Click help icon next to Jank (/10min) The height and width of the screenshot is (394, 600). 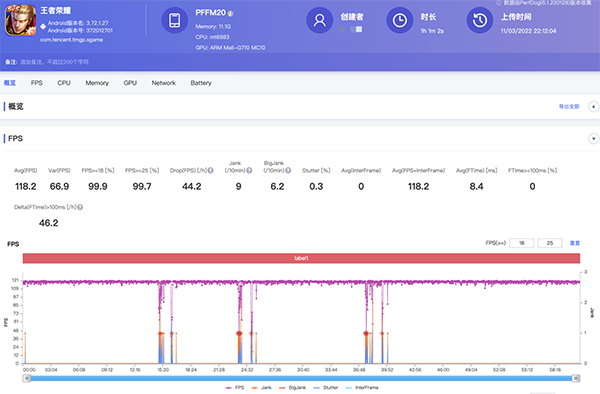(249, 171)
